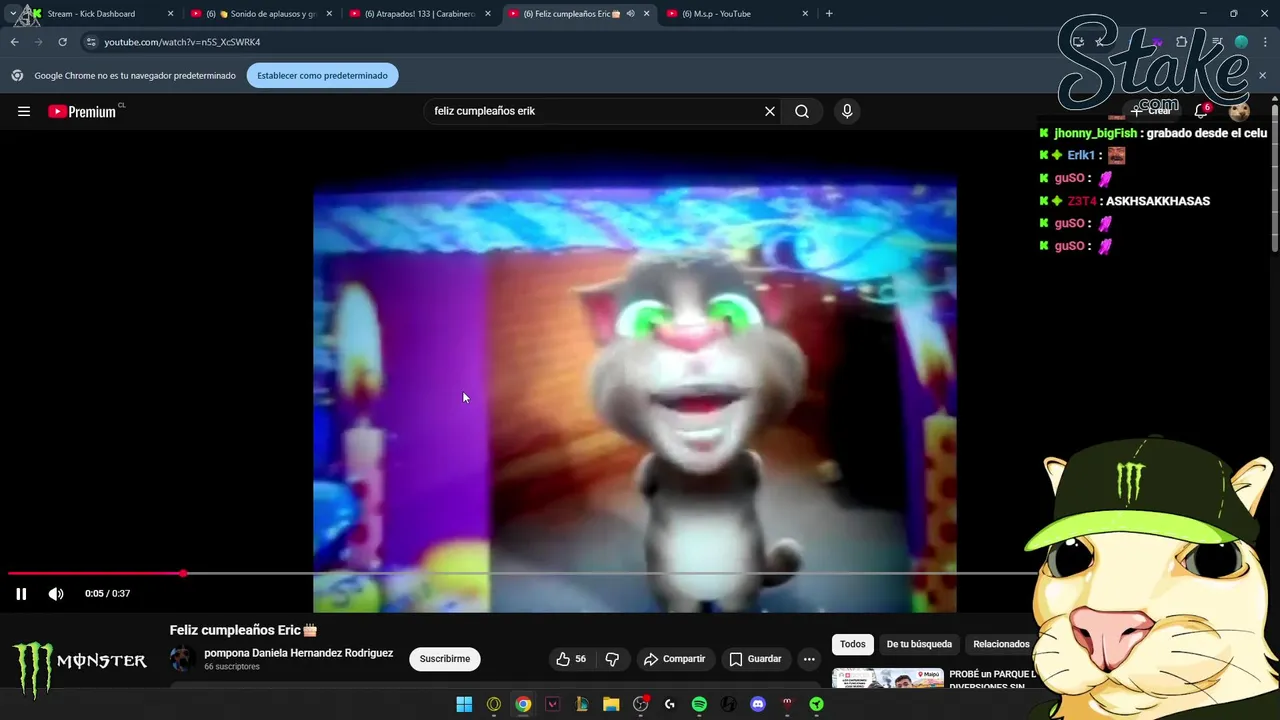The height and width of the screenshot is (720, 1280).
Task: Clear the search box with the X
Action: click(770, 111)
